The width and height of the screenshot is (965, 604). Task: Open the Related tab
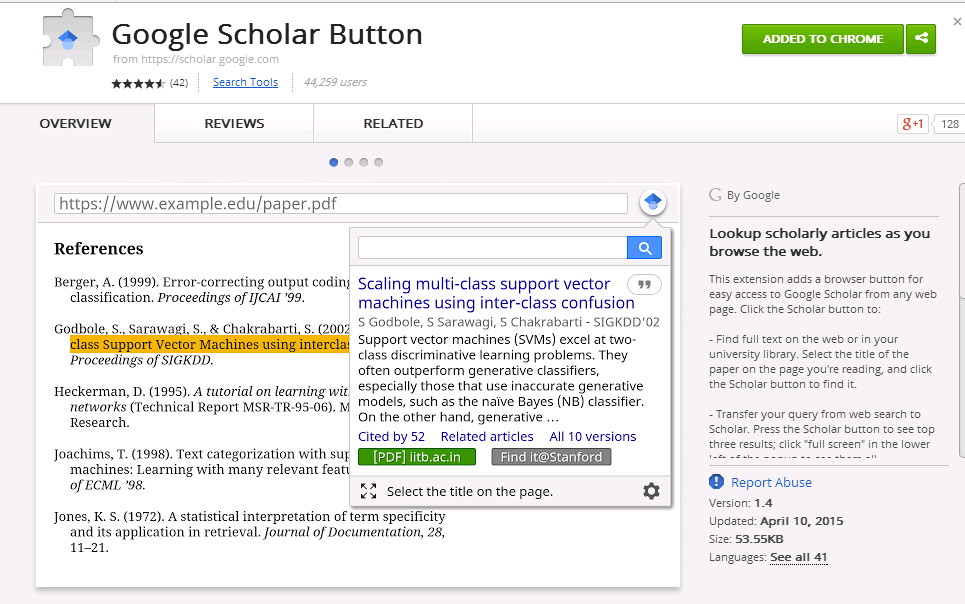[x=393, y=124]
